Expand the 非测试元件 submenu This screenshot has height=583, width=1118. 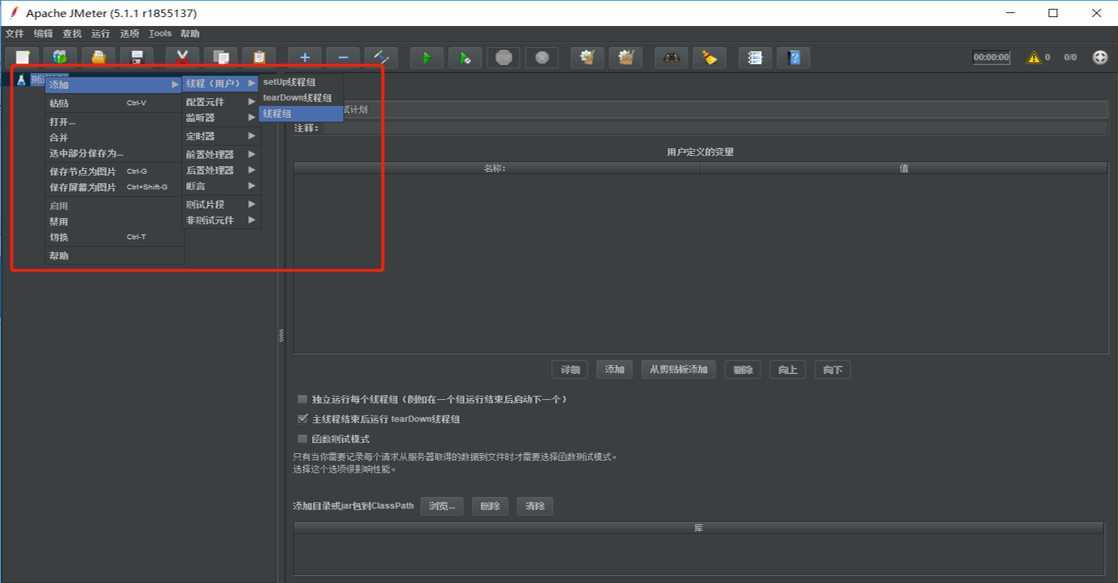click(x=220, y=220)
